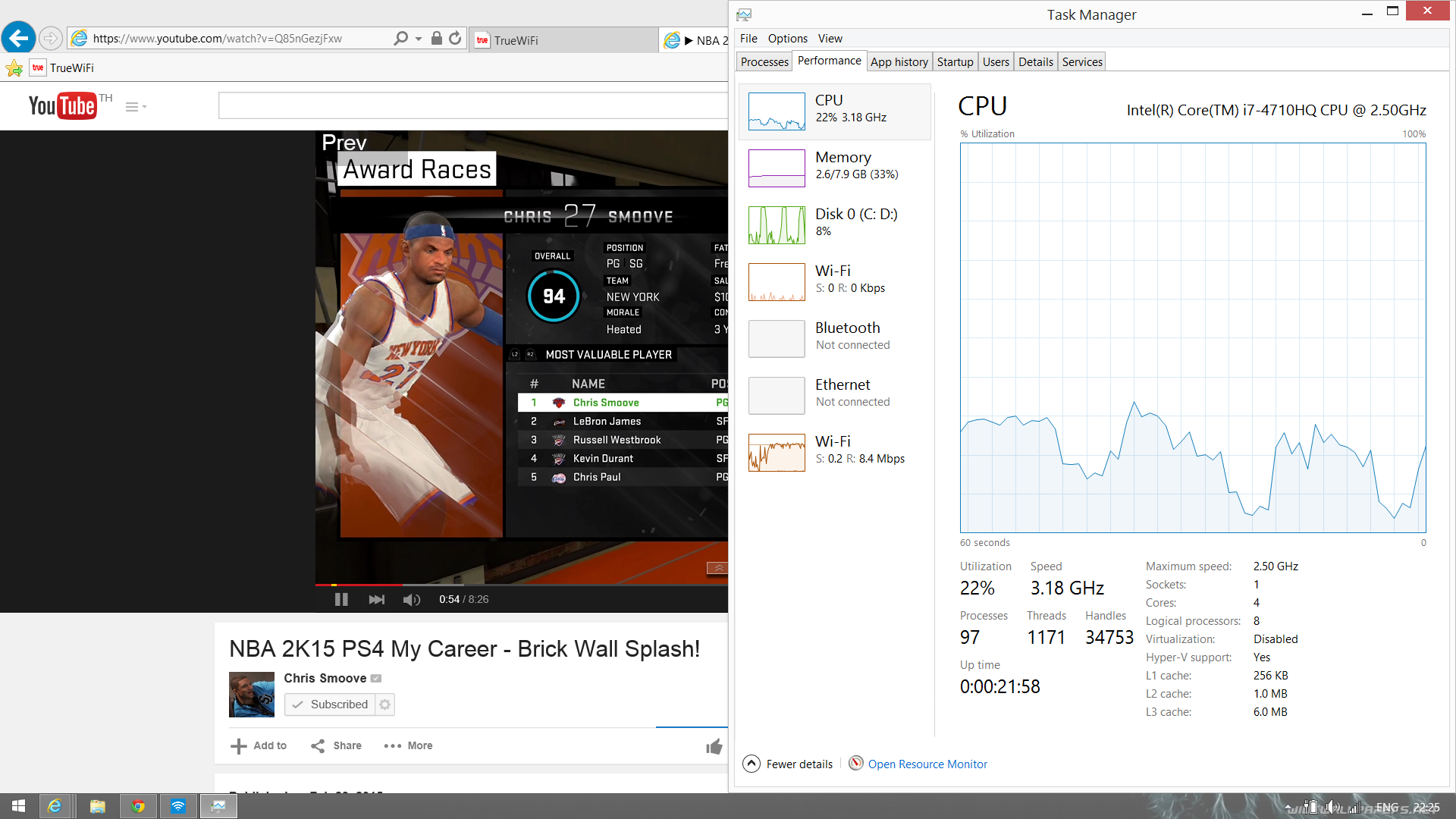
Task: Open the address bar dropdown arrow
Action: (419, 39)
